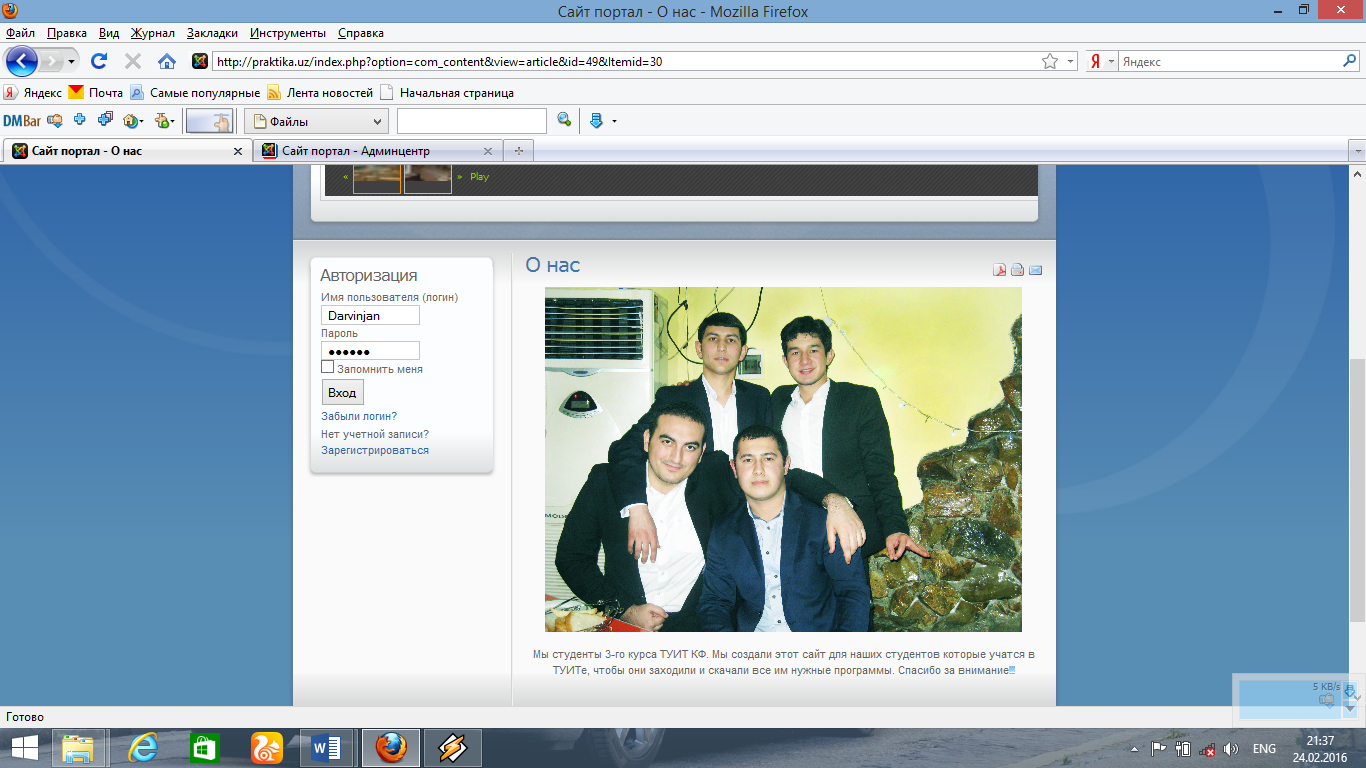Email article via the envelope icon

pos(1035,269)
